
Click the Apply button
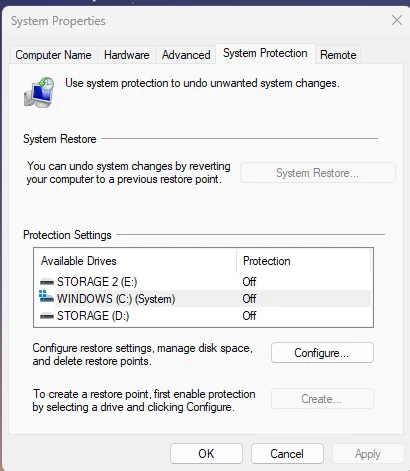pos(368,454)
